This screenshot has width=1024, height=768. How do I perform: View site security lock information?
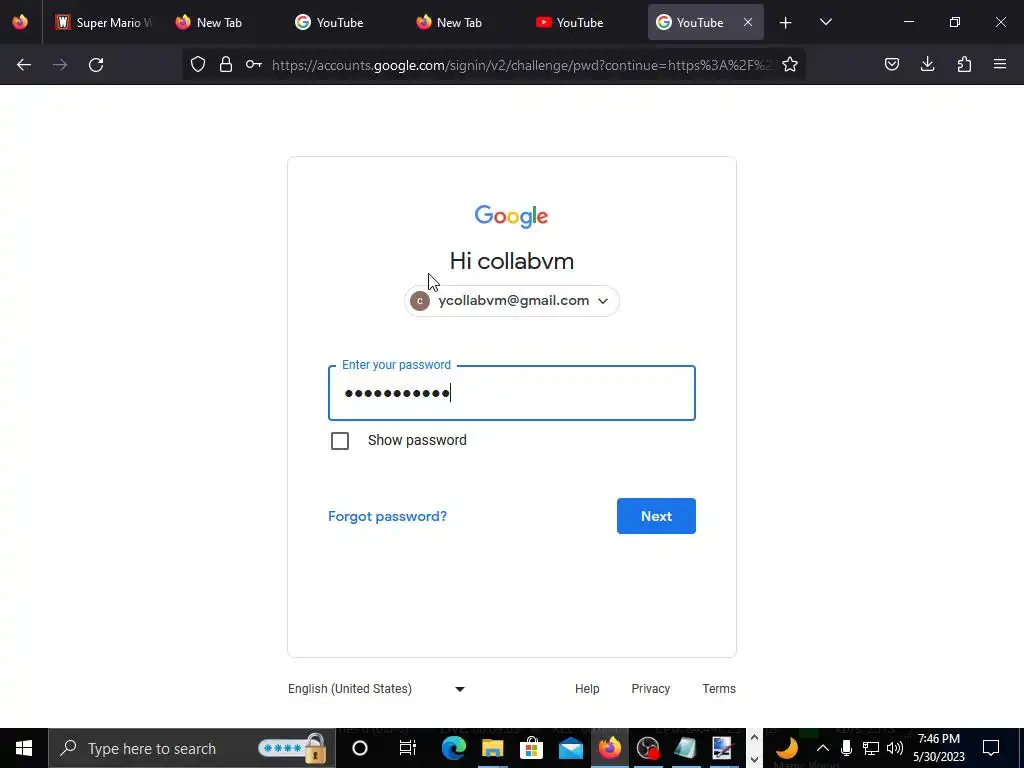click(226, 64)
